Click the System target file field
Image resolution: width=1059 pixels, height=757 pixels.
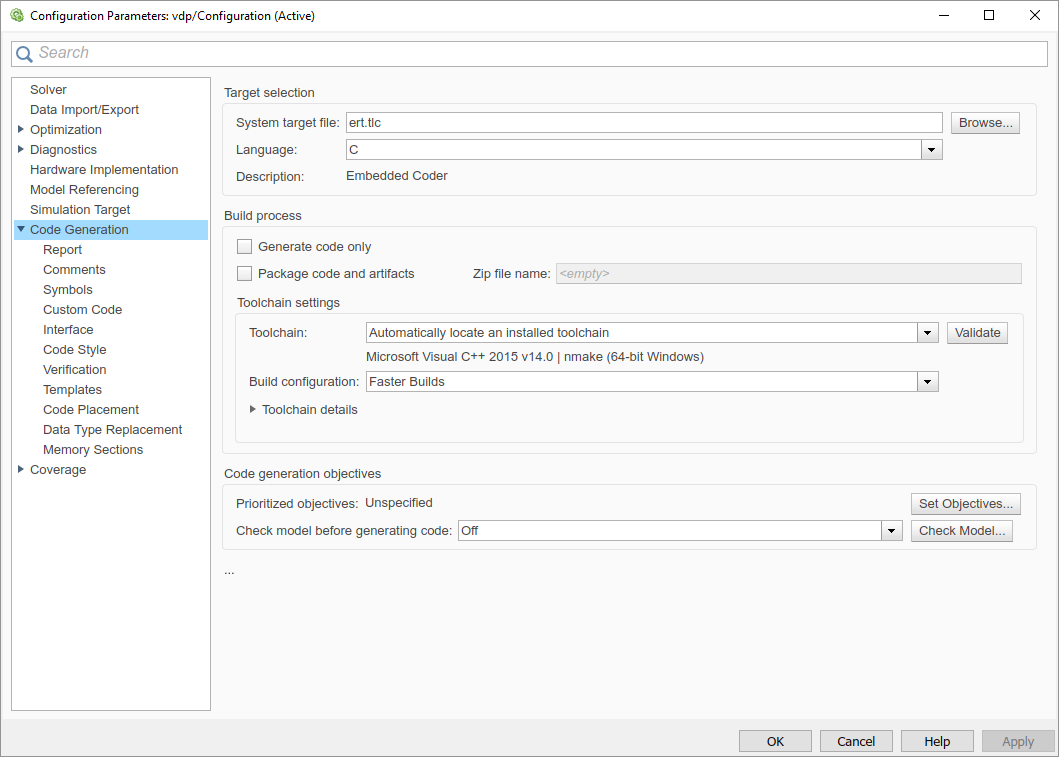644,123
